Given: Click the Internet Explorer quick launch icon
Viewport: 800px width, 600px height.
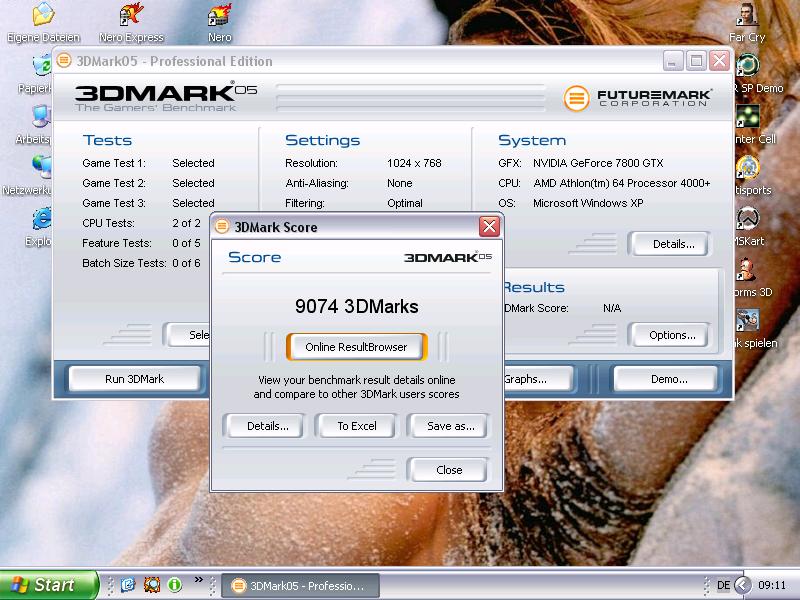Looking at the screenshot, I should [x=128, y=585].
